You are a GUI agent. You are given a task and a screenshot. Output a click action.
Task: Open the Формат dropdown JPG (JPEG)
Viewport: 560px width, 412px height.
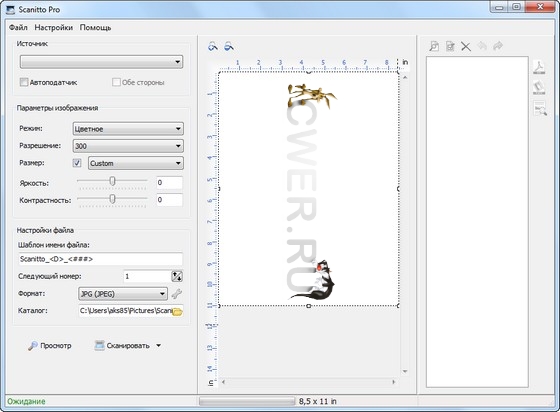click(122, 294)
